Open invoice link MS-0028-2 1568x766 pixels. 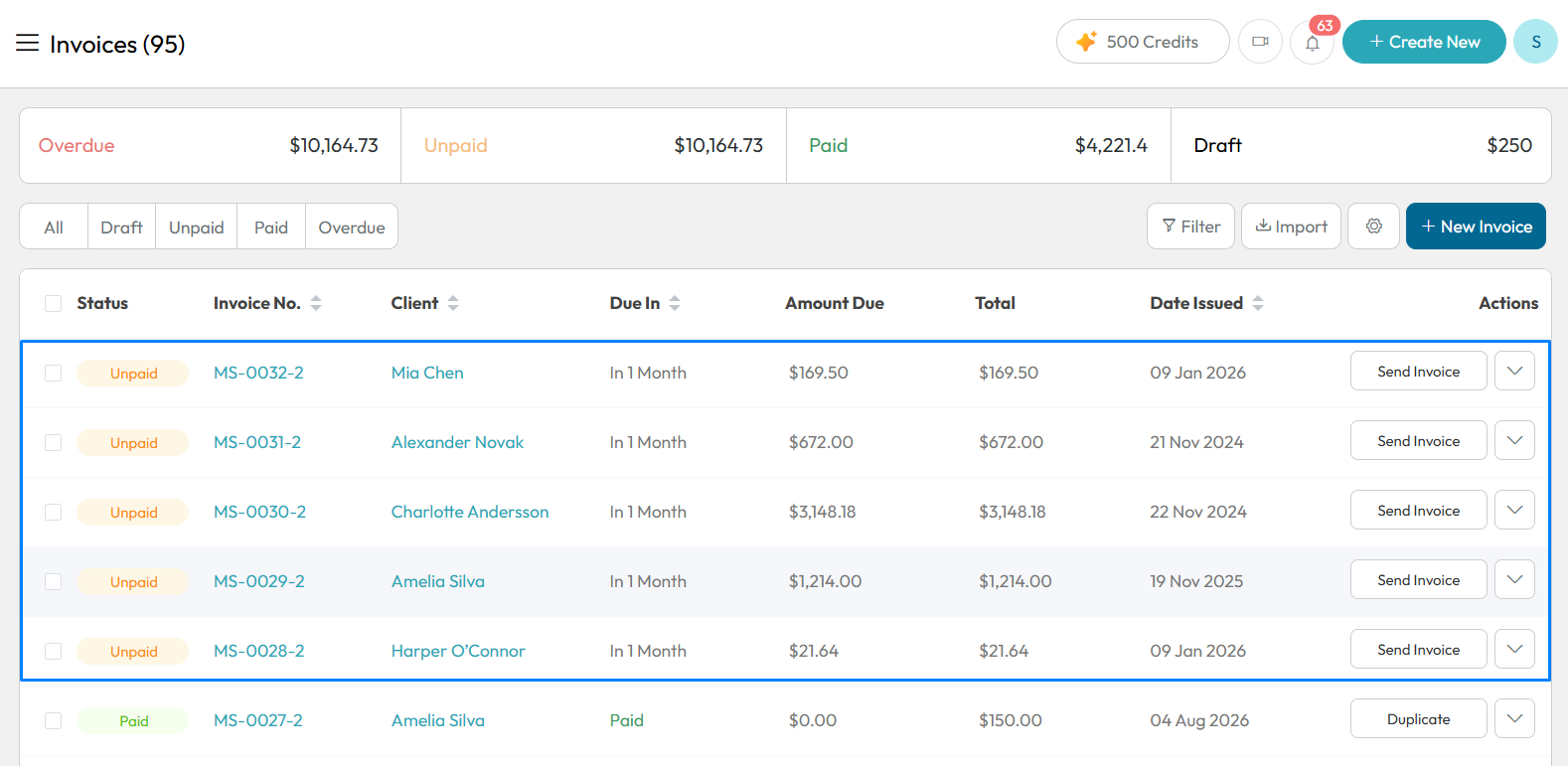tap(259, 651)
